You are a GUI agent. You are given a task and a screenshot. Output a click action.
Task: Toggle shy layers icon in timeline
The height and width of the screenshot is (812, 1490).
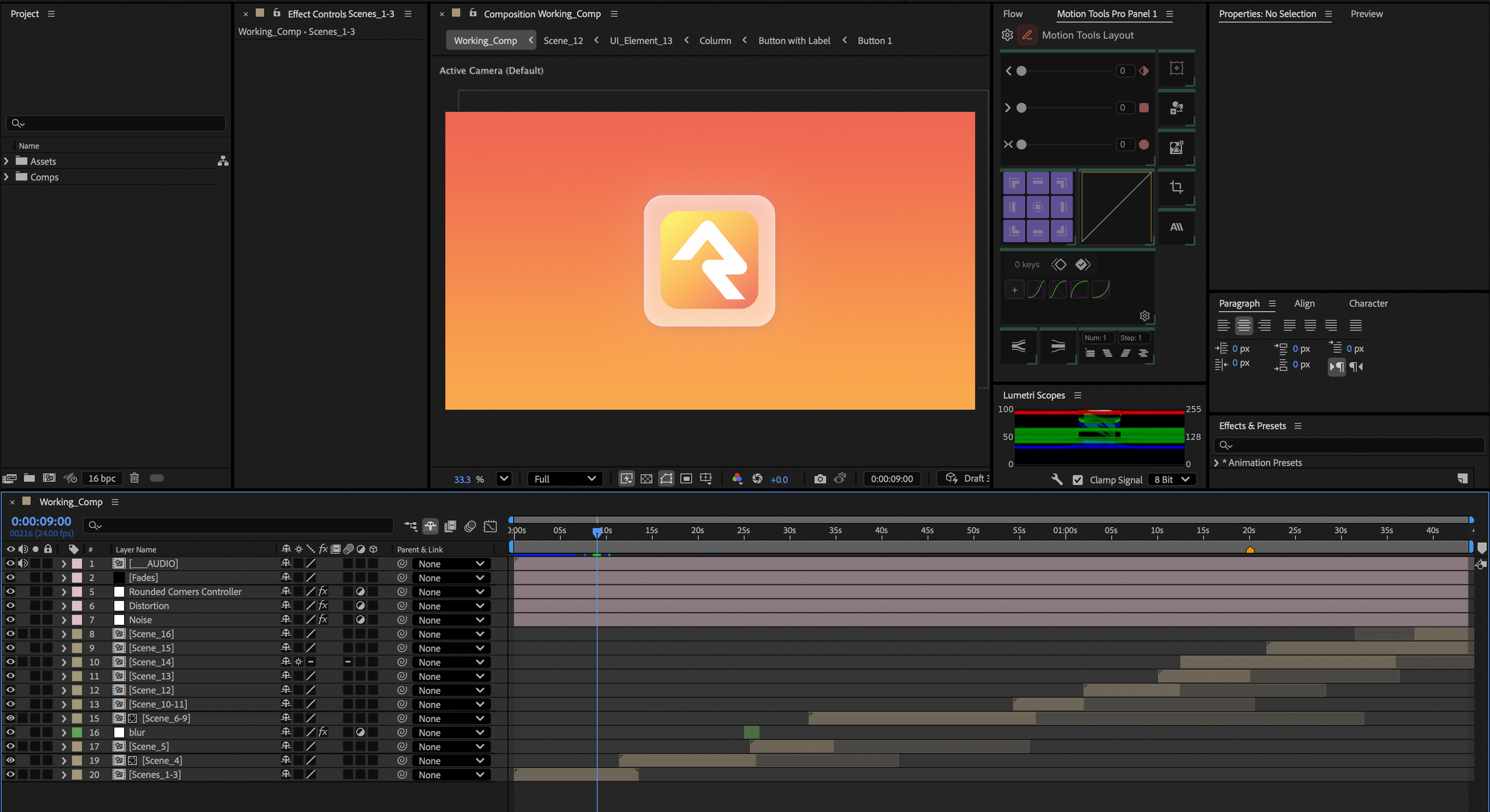pos(430,526)
